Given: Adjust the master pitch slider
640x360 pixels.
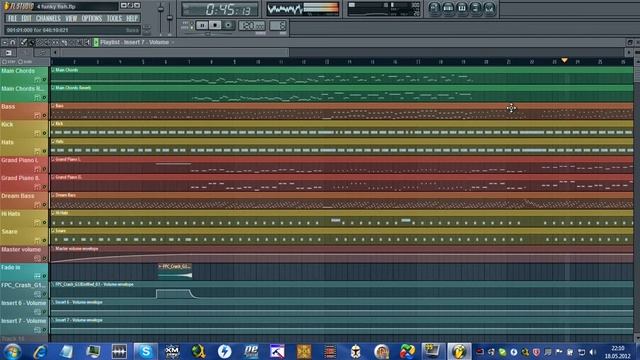Looking at the screenshot, I should pos(169,18).
